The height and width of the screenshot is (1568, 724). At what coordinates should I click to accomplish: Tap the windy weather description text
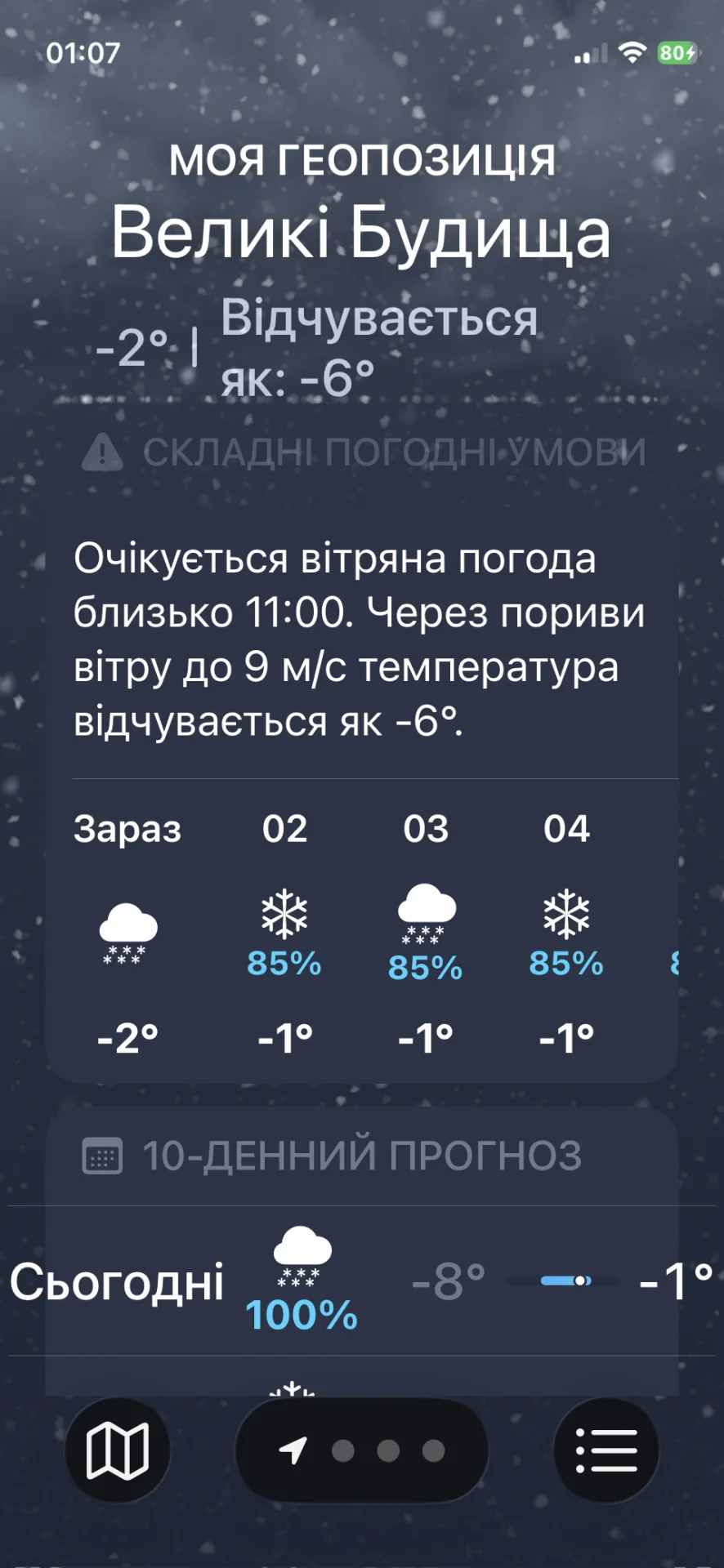360,639
